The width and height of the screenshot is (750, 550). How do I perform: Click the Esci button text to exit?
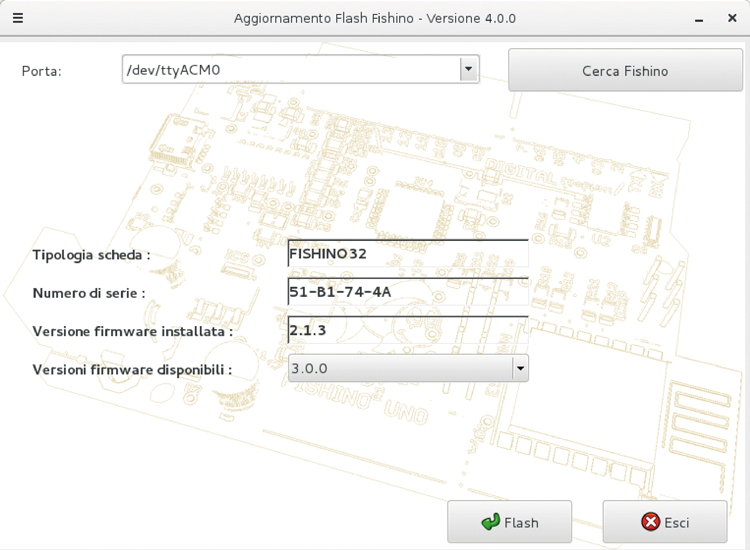677,523
